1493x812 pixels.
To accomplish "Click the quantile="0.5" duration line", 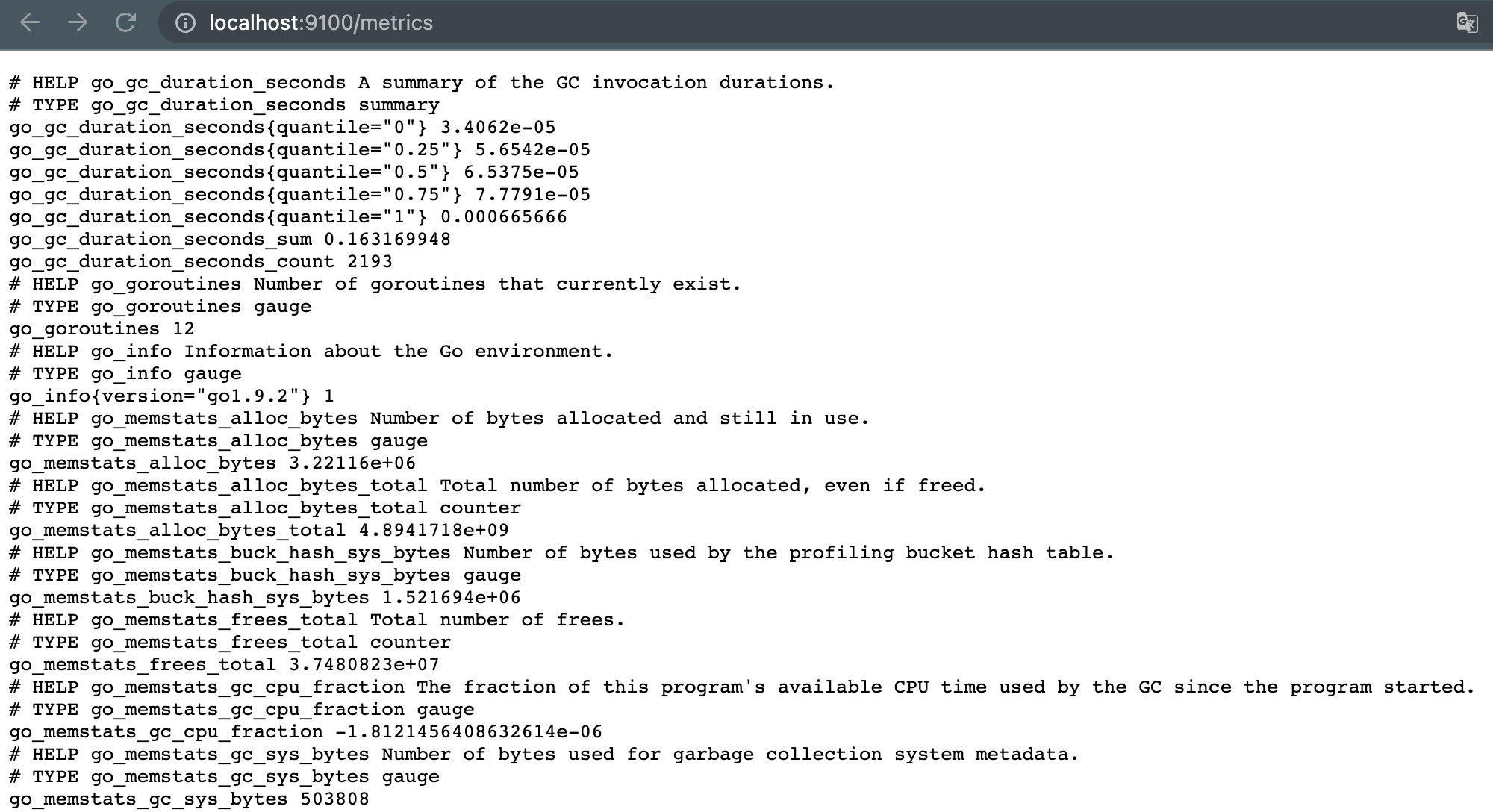I will click(294, 172).
